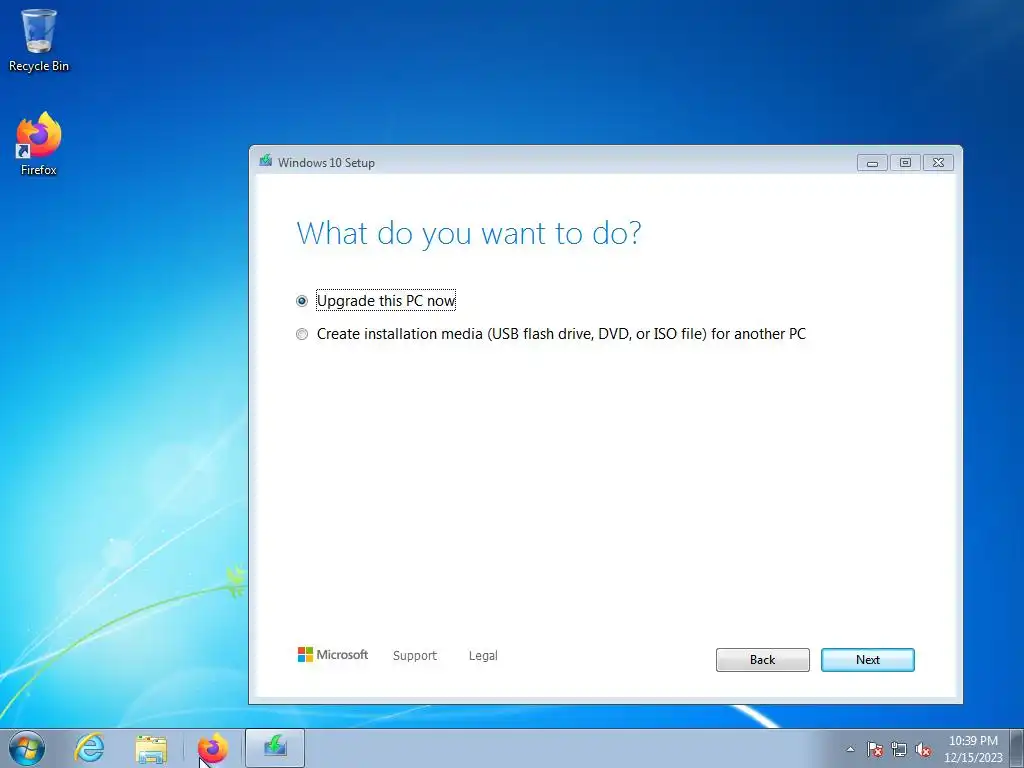1024x768 pixels.
Task: Minimize the Windows 10 Setup window
Action: pyautogui.click(x=872, y=163)
